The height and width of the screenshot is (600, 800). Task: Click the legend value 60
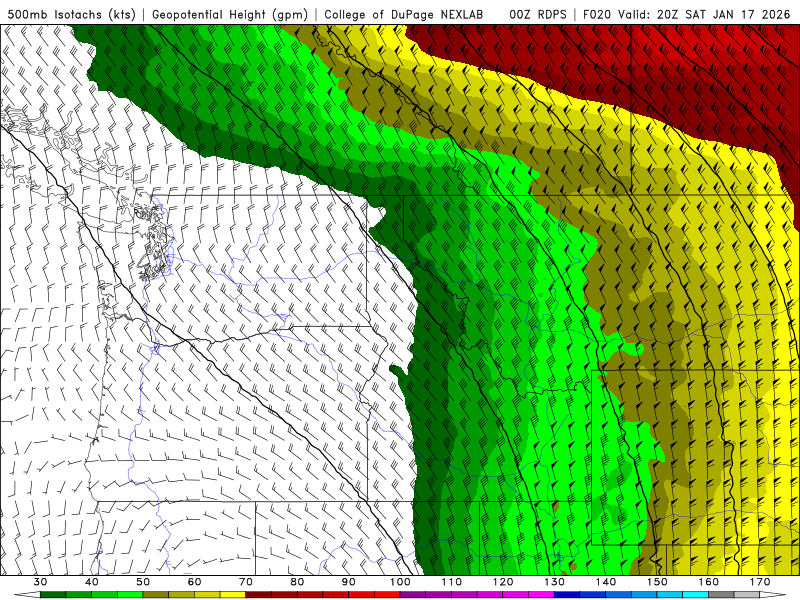click(x=194, y=582)
